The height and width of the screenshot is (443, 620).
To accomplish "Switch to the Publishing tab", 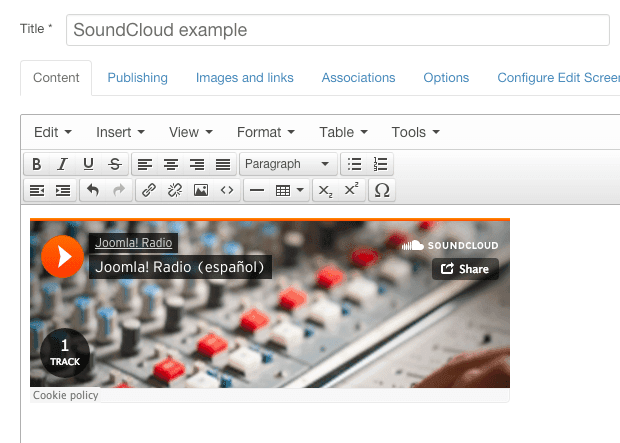I will point(138,78).
